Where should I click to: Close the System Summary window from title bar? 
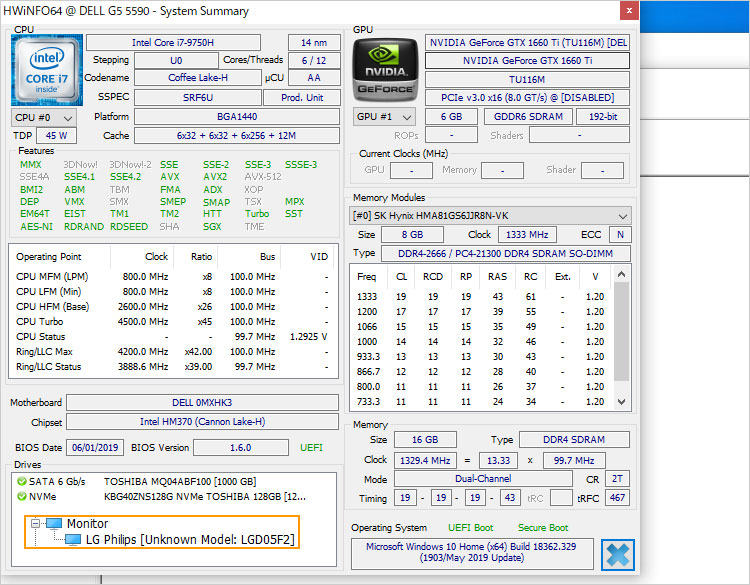[x=627, y=11]
